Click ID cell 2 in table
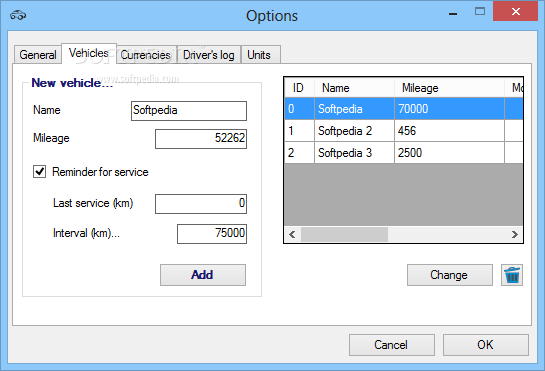 [x=299, y=153]
